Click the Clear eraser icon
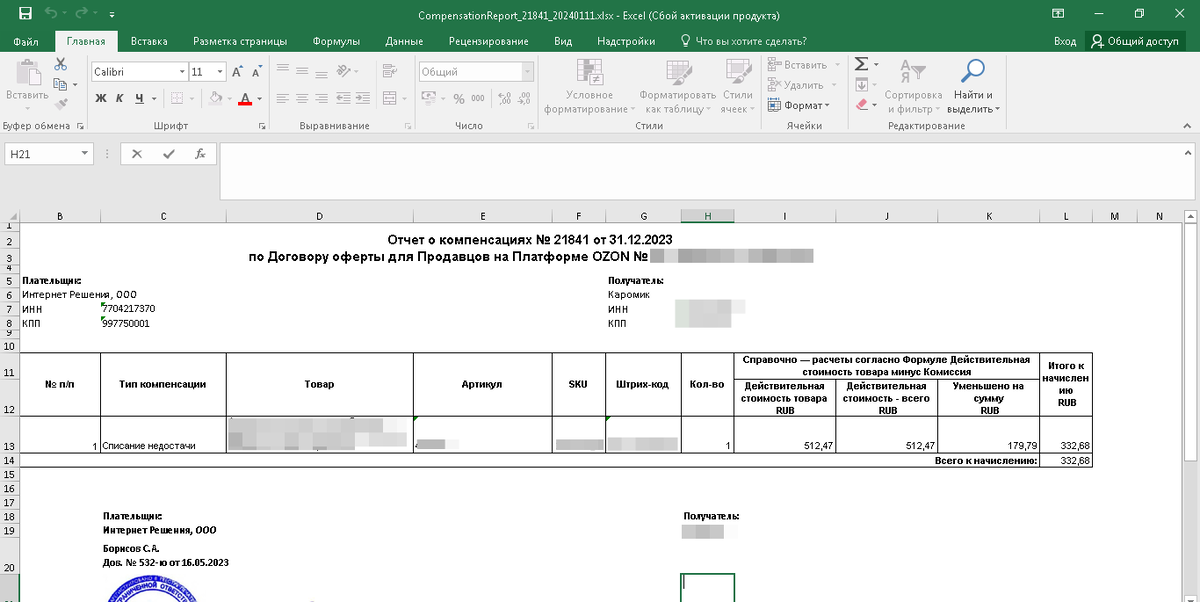This screenshot has height=602, width=1200. 861,104
